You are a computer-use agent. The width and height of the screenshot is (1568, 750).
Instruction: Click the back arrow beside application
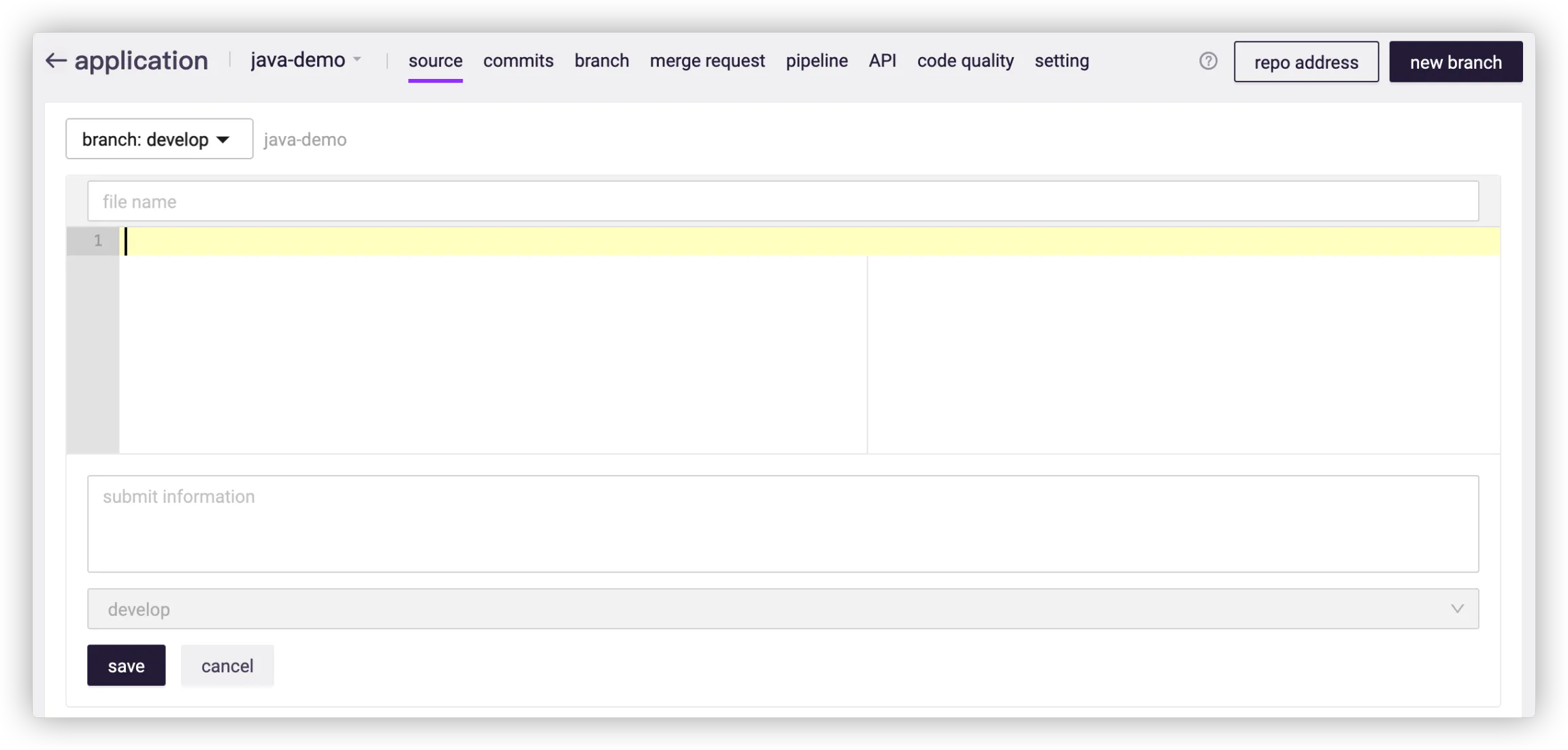(56, 61)
